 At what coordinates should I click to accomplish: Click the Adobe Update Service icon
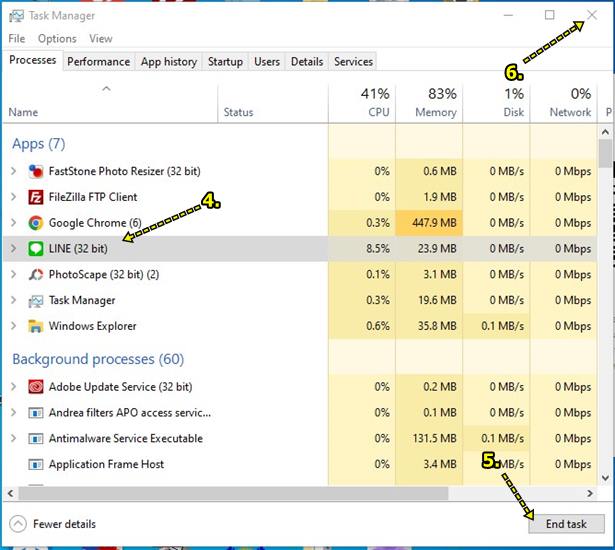tap(36, 387)
